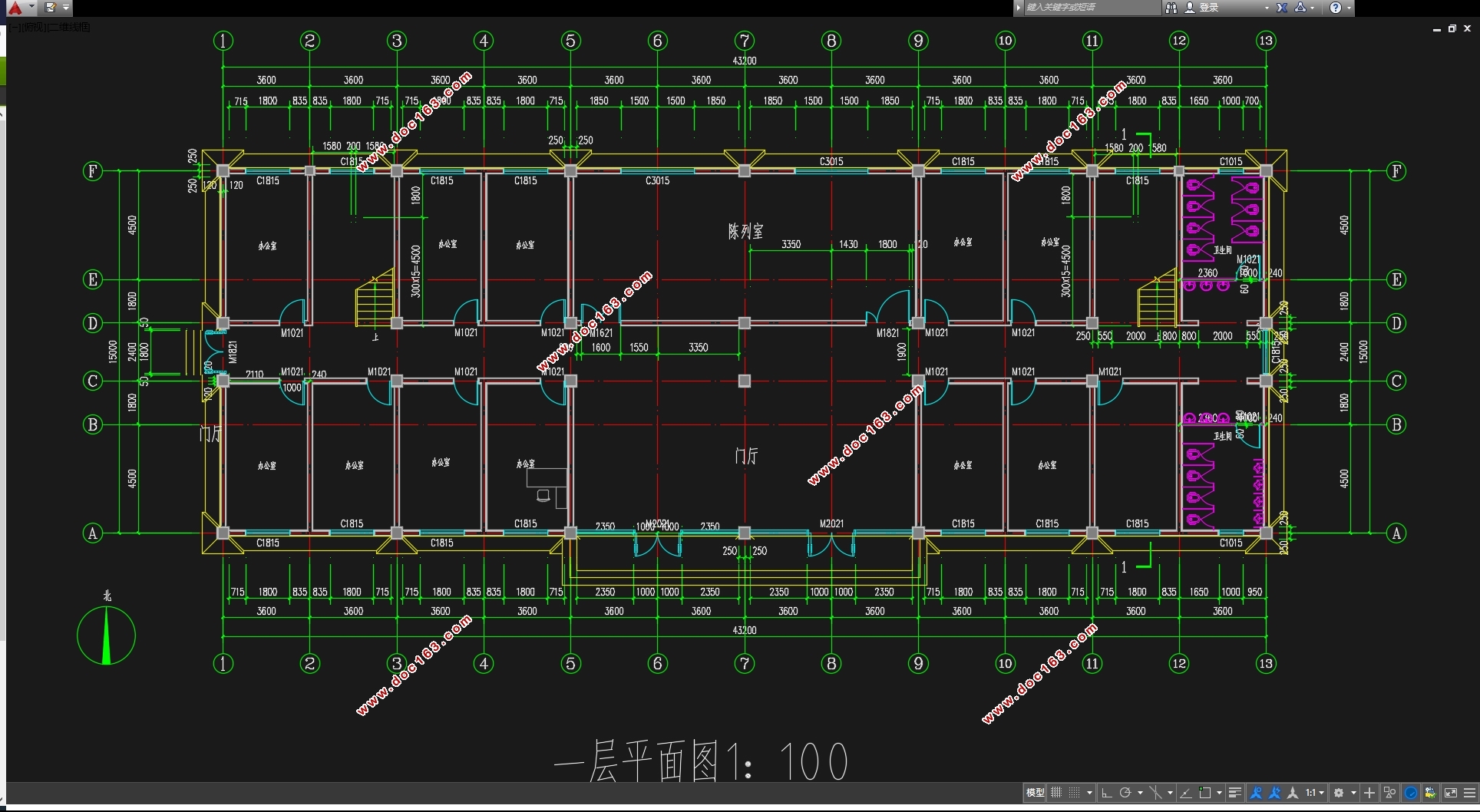Open the status bar customization menu icon
Viewport: 1480px width, 812px height.
[x=1469, y=793]
